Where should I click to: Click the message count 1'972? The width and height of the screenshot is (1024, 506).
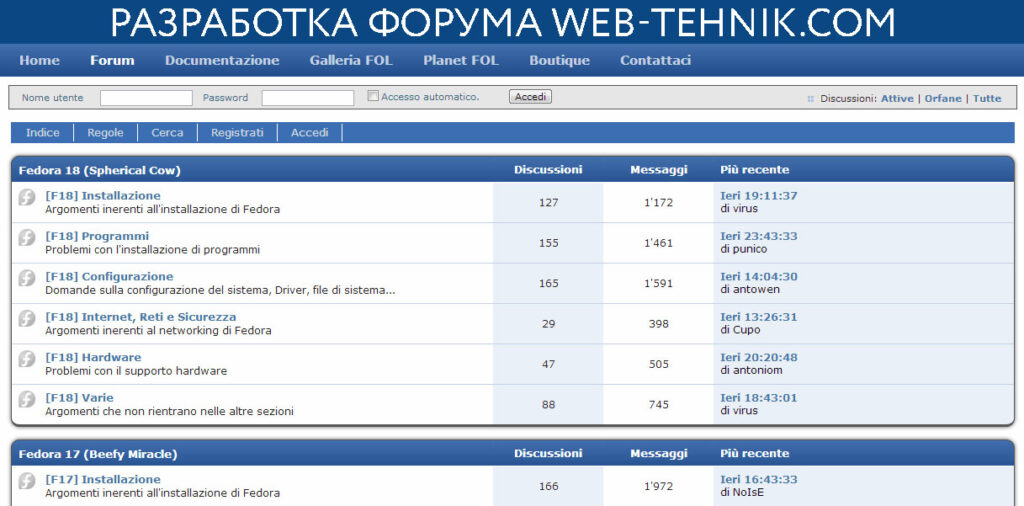tap(658, 487)
